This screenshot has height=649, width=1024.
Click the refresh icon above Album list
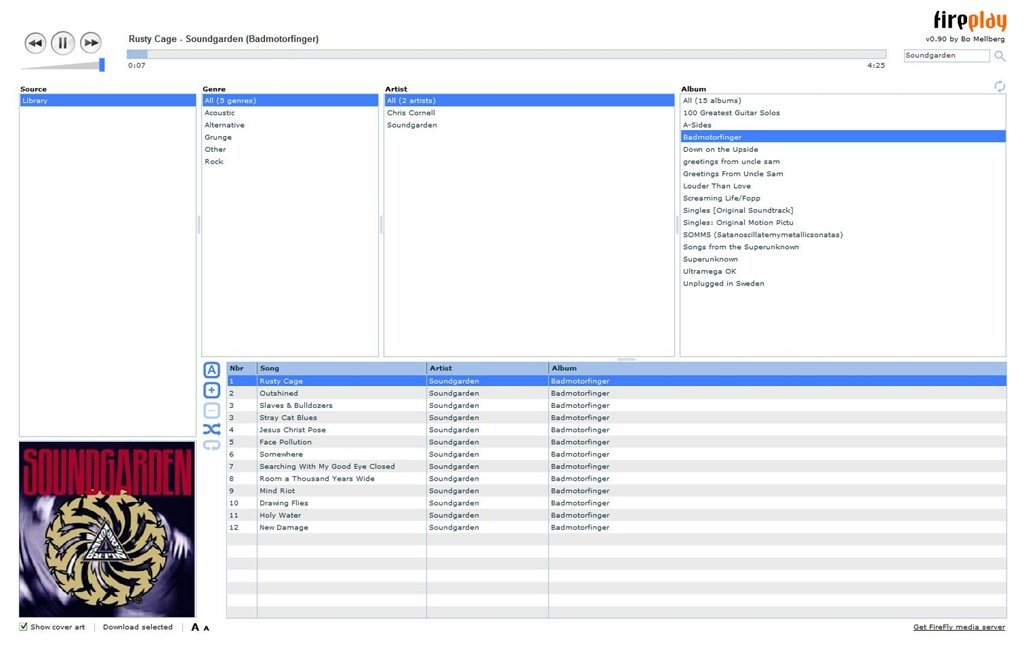pyautogui.click(x=999, y=86)
